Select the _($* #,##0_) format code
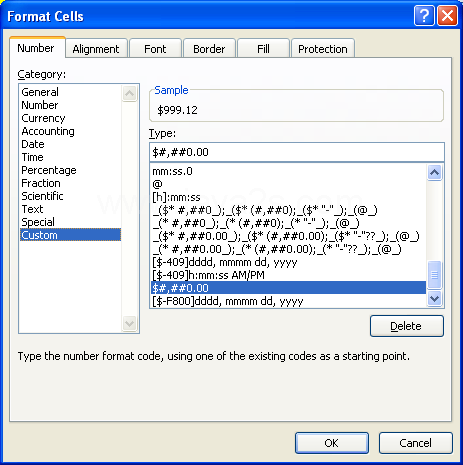The height and width of the screenshot is (465, 463). 288,210
